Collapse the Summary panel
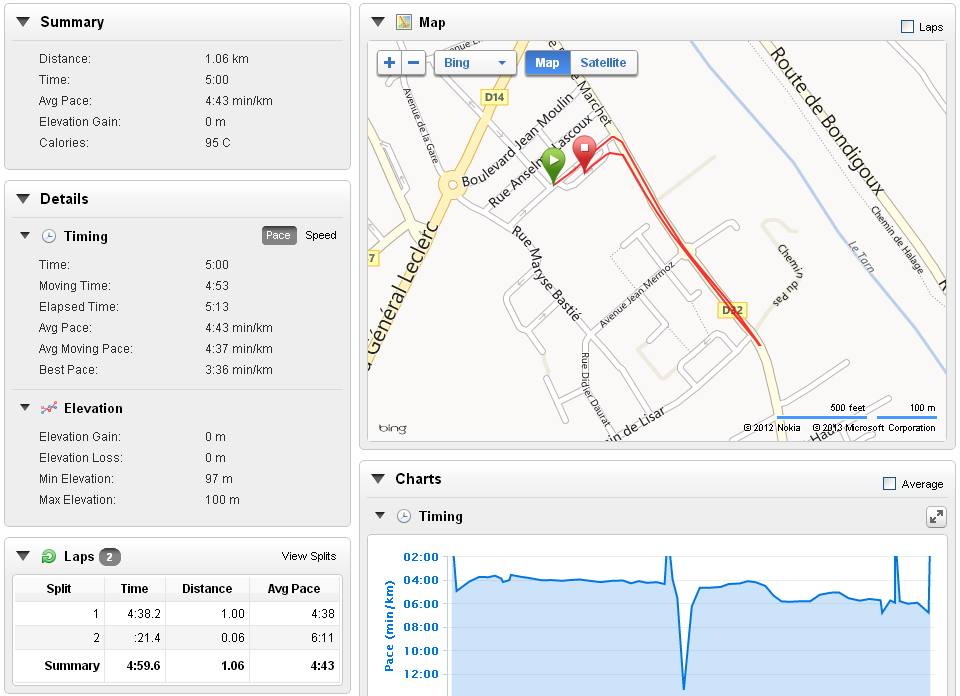The image size is (960, 696). click(23, 22)
